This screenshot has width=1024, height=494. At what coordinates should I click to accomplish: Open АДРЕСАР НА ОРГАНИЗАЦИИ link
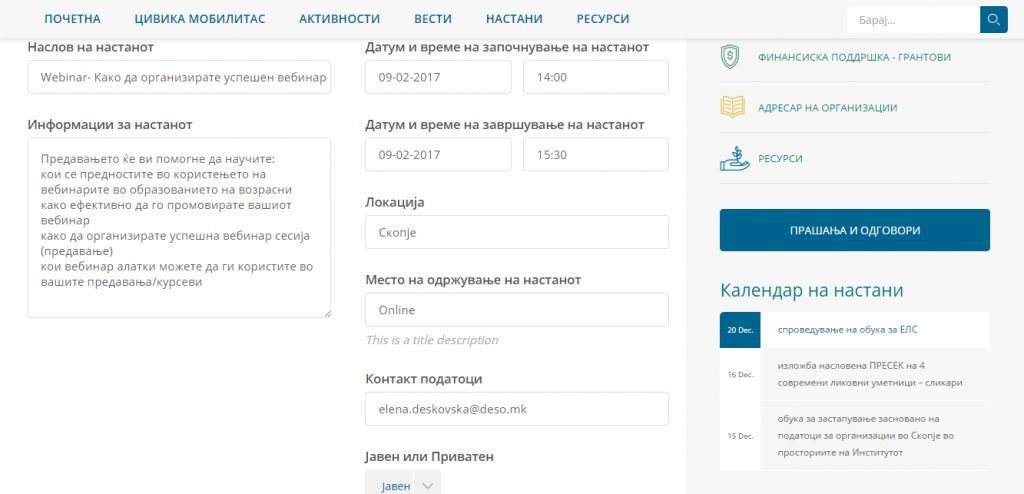point(827,108)
